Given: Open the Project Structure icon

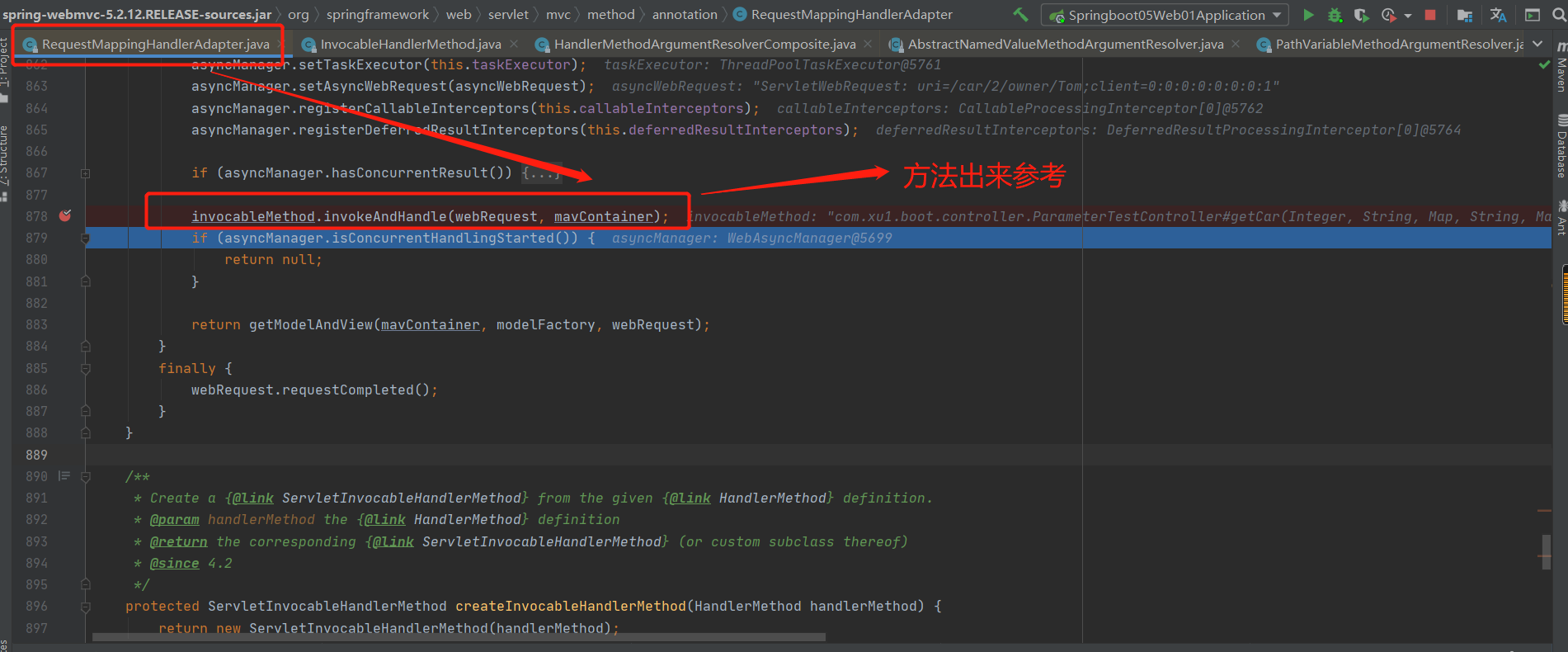Looking at the screenshot, I should tap(1465, 15).
